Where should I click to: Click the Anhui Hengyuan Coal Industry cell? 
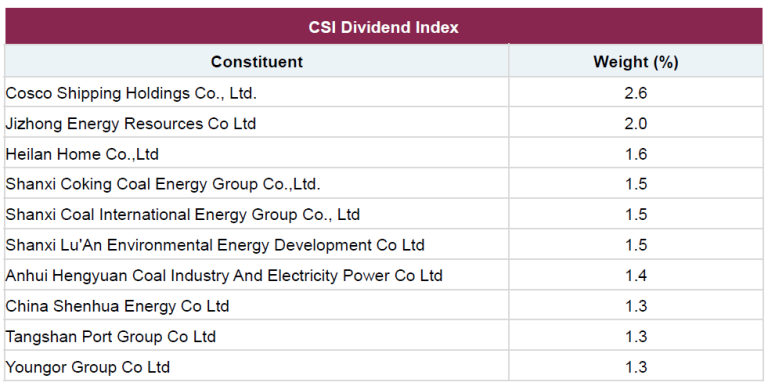[x=257, y=275]
